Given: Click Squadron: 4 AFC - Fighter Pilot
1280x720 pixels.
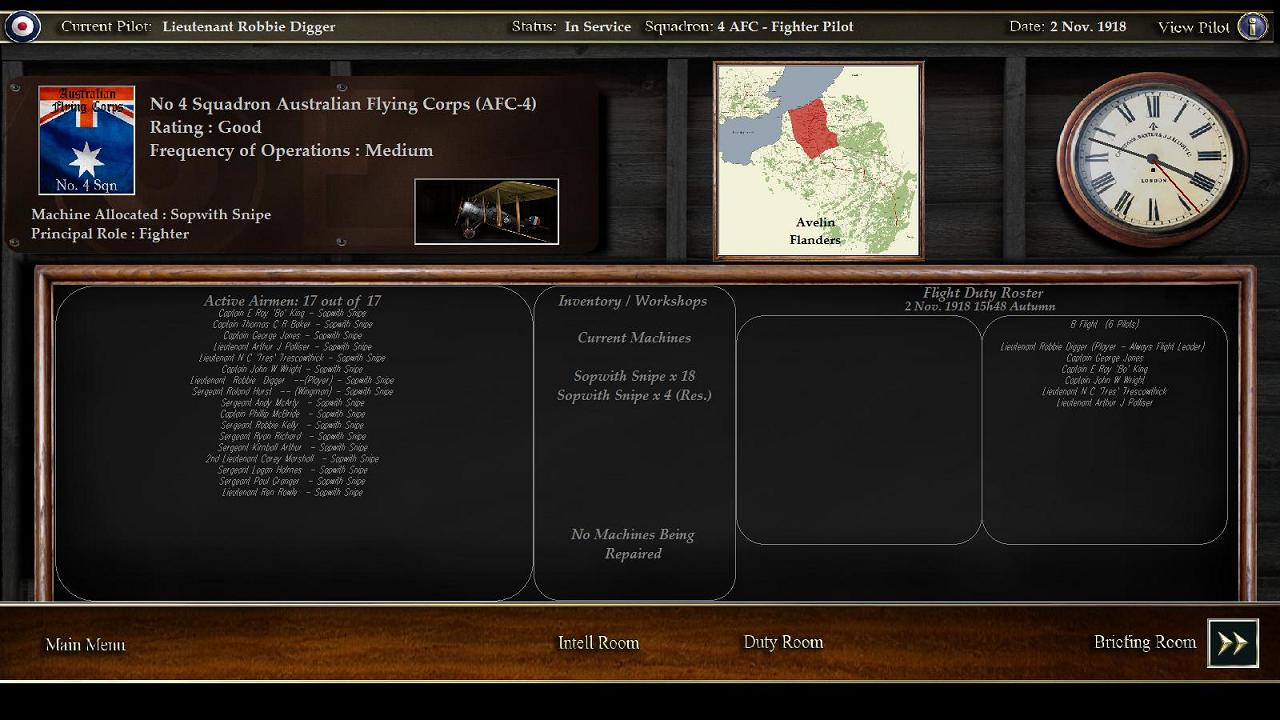Looking at the screenshot, I should click(x=749, y=27).
